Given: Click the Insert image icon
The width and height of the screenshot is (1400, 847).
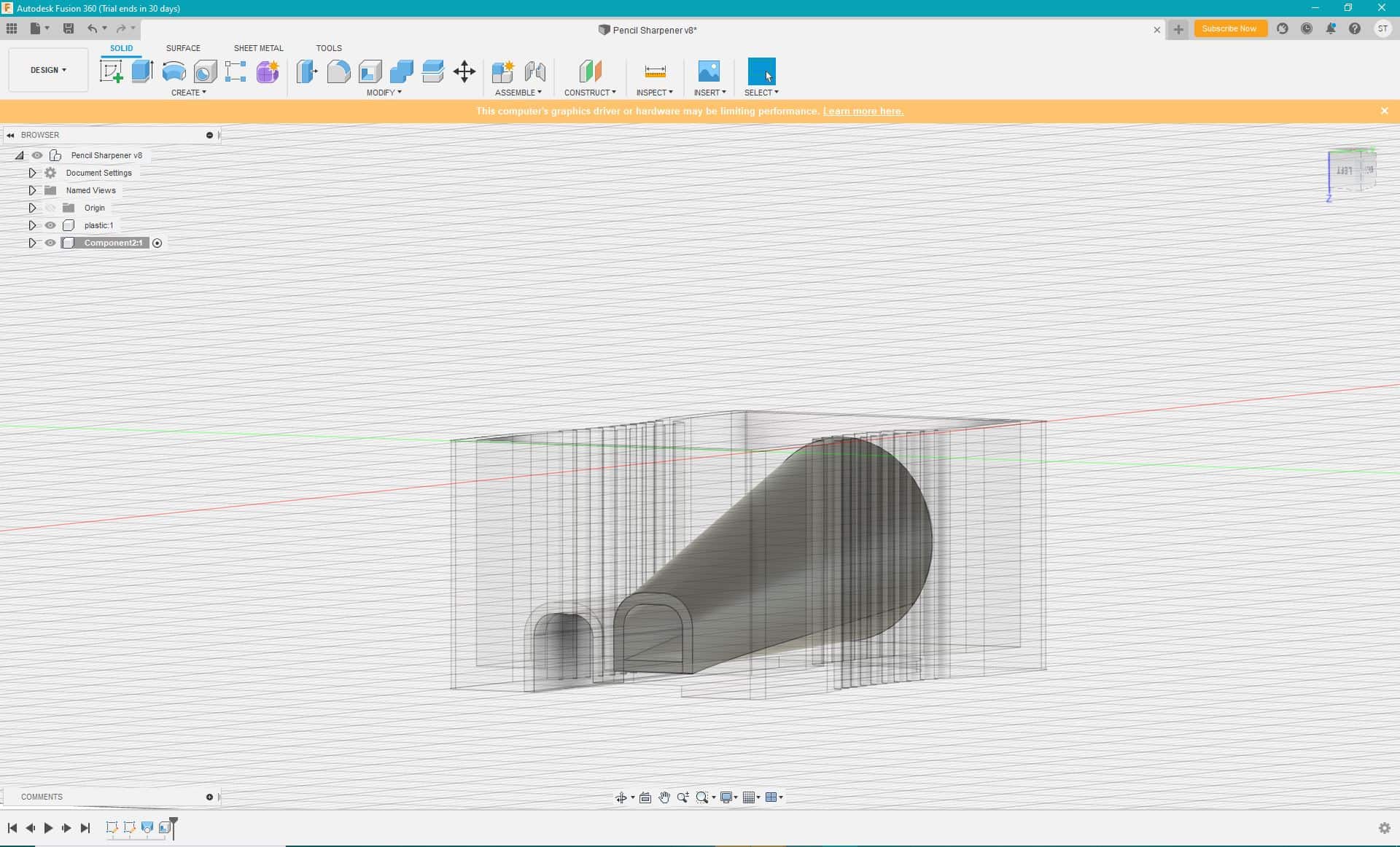Looking at the screenshot, I should (x=709, y=71).
